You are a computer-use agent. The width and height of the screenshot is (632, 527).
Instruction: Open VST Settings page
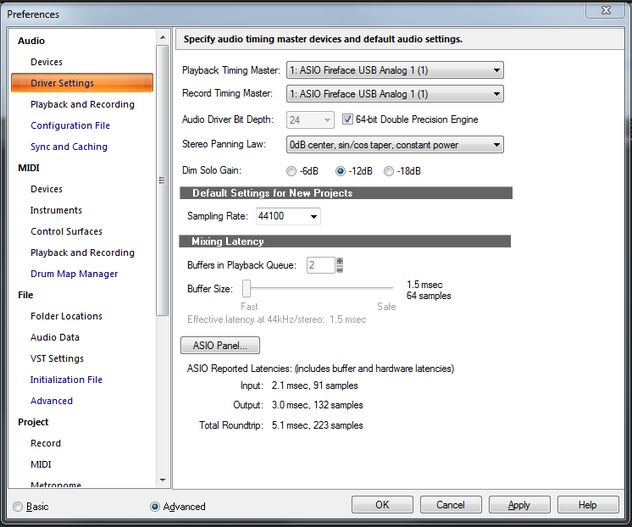[x=57, y=359]
